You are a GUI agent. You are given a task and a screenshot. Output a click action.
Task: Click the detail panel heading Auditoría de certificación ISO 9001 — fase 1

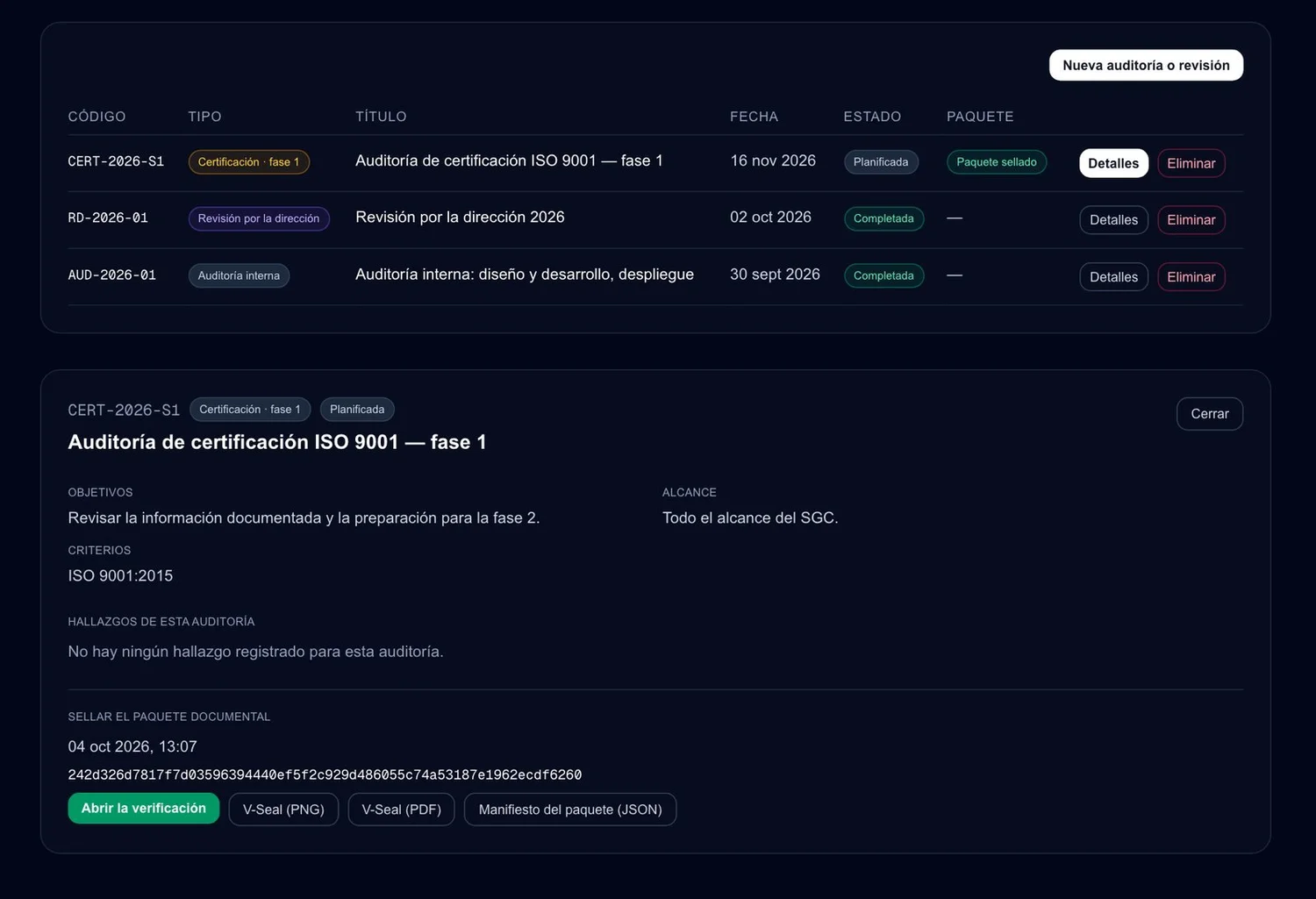click(x=277, y=442)
